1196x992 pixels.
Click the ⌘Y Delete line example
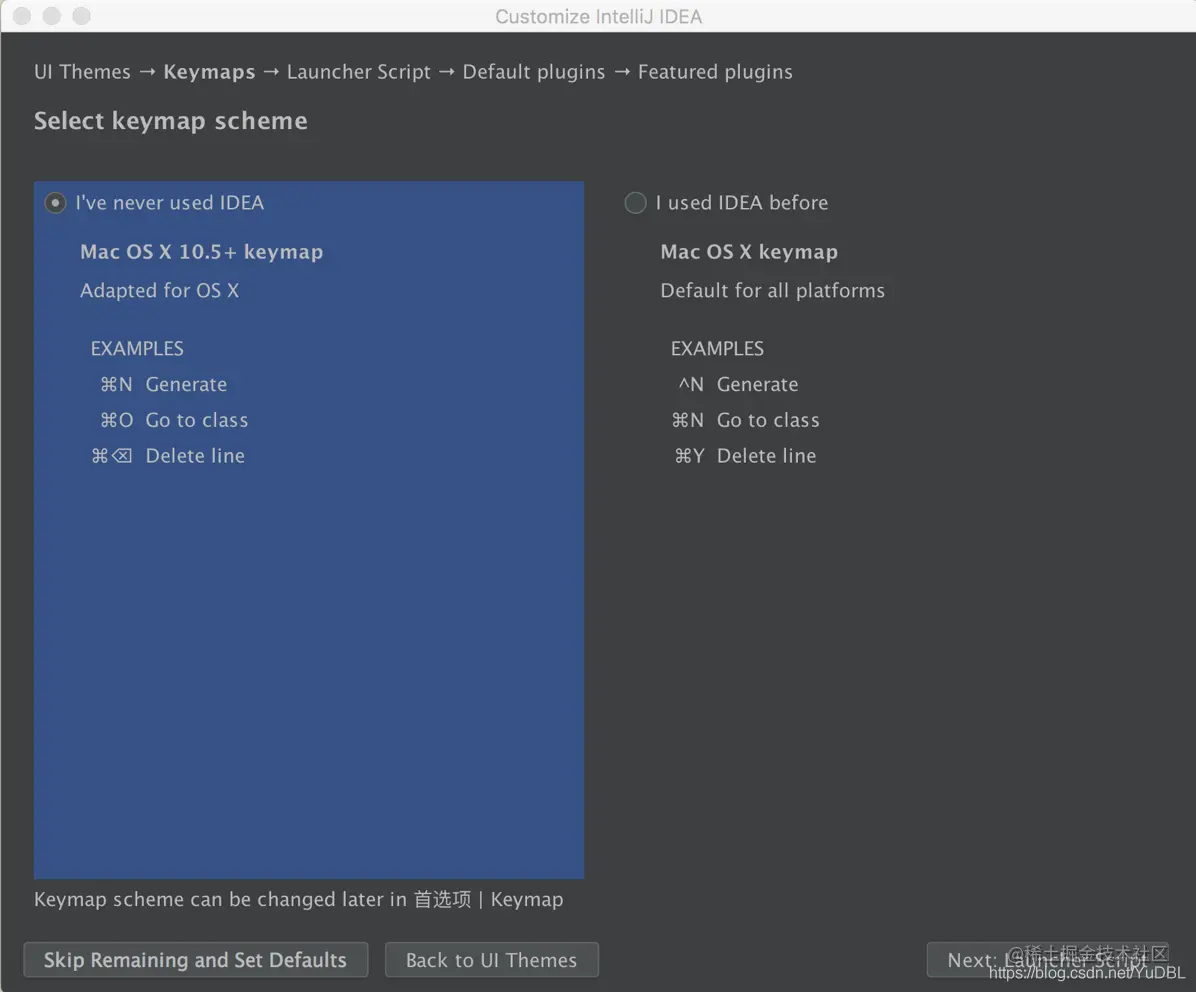pyautogui.click(x=745, y=456)
